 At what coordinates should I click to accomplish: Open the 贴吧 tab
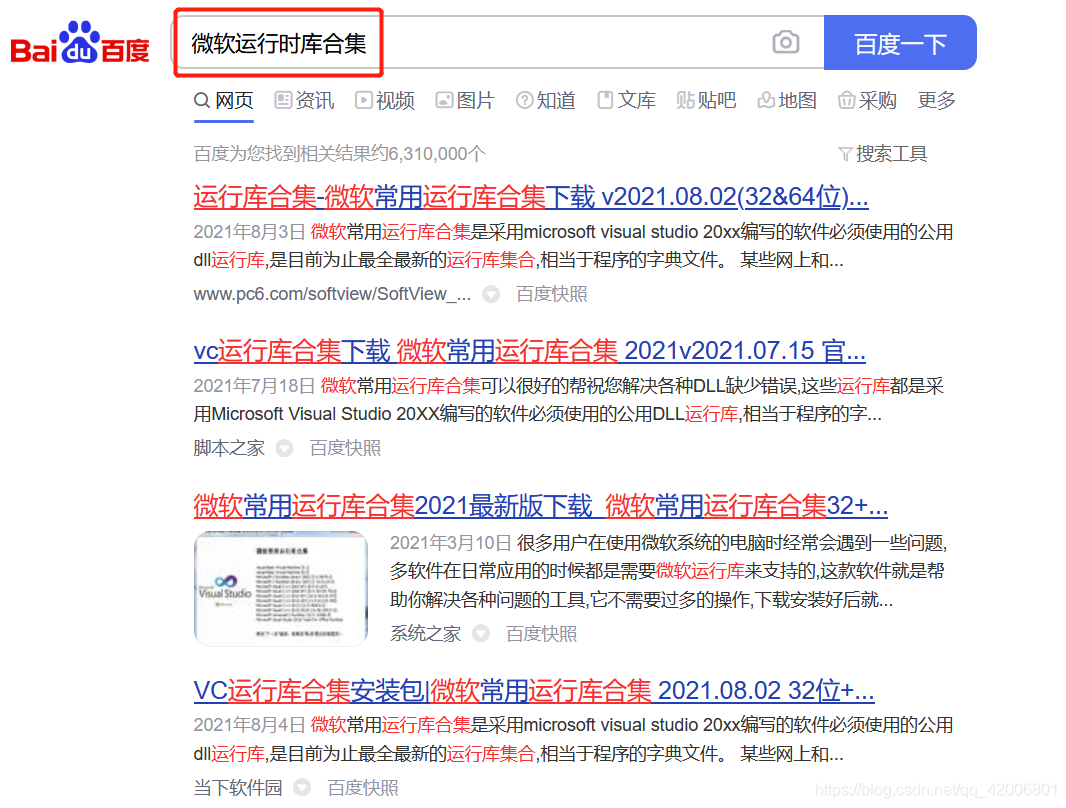[x=706, y=101]
